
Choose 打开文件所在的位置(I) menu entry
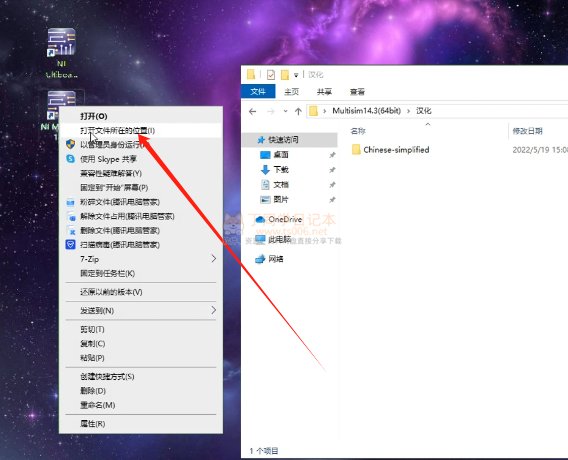pos(141,130)
